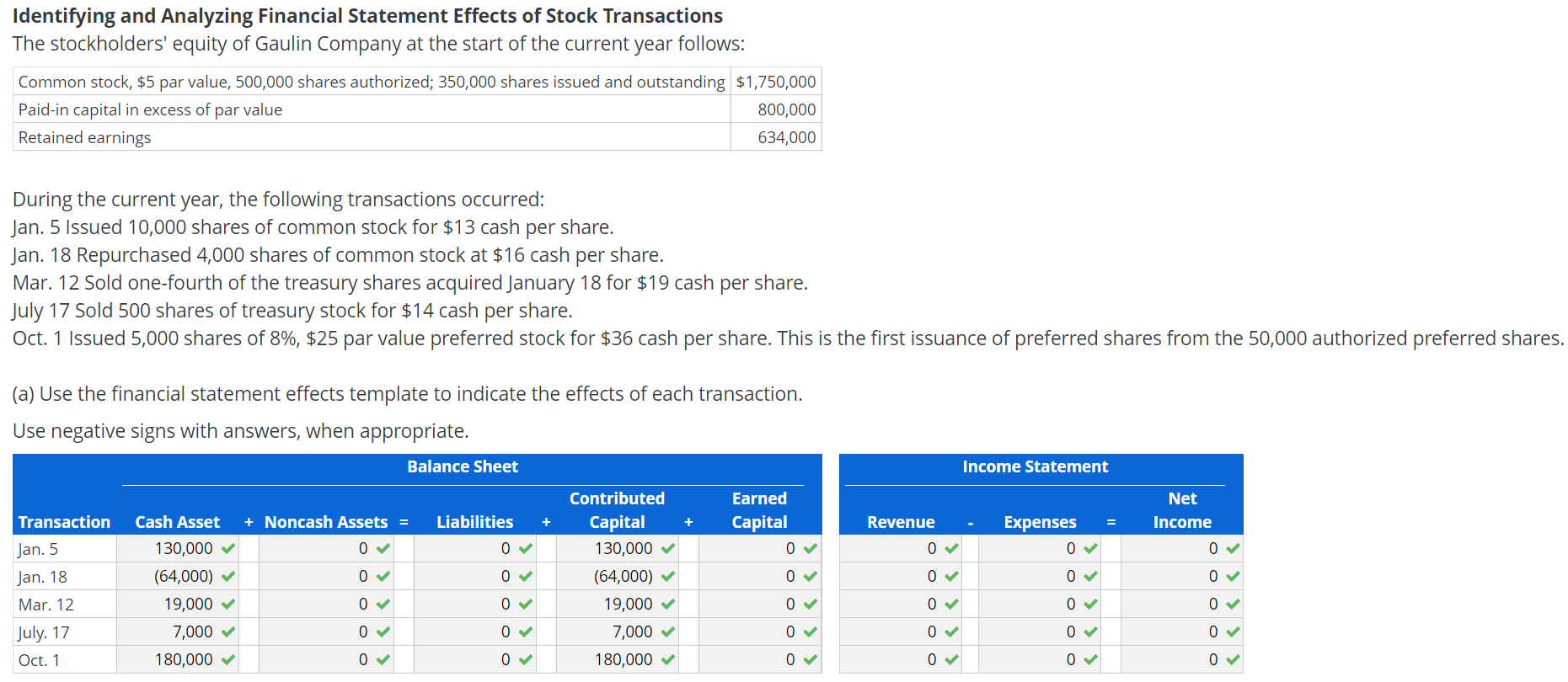Click checkmark next to Oct. 1 Cash Asset 180,000
Viewport: 1568px width, 682px height.
228,660
